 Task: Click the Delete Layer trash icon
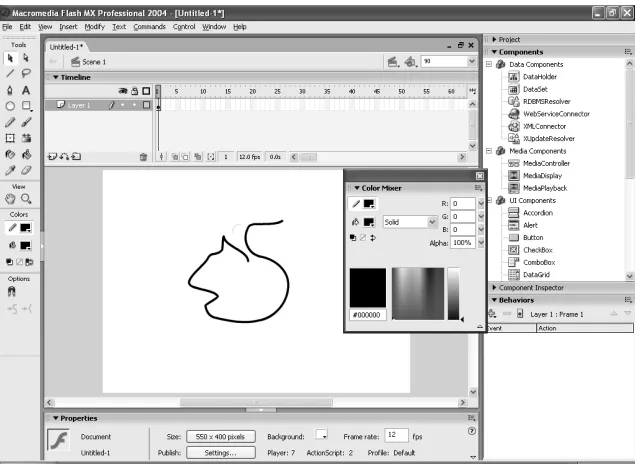pos(143,157)
